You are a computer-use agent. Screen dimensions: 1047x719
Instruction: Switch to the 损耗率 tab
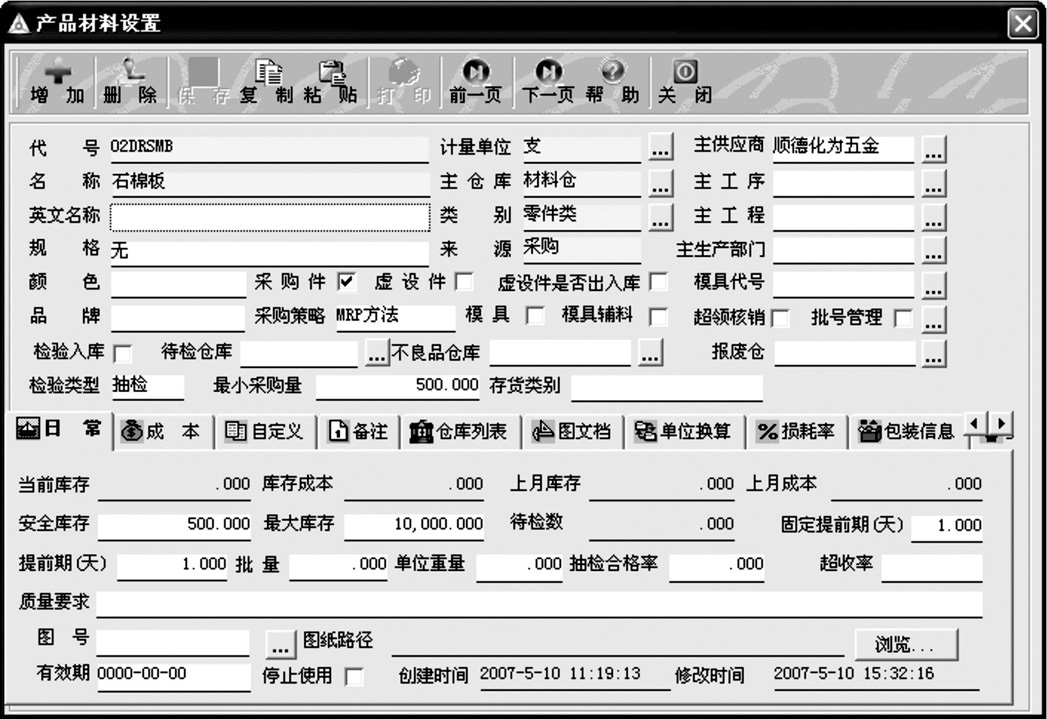pyautogui.click(x=796, y=431)
